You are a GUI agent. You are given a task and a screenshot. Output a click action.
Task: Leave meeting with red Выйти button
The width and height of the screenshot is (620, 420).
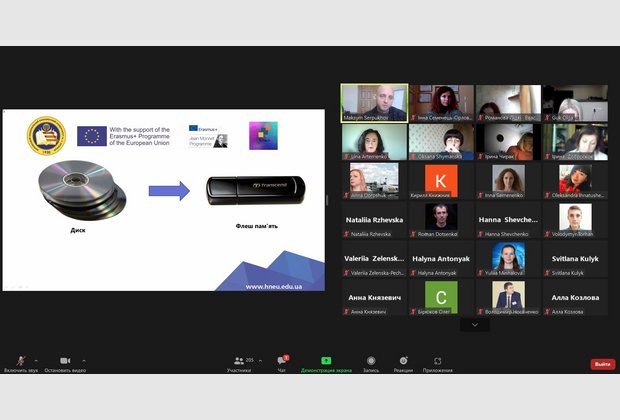[x=603, y=364]
